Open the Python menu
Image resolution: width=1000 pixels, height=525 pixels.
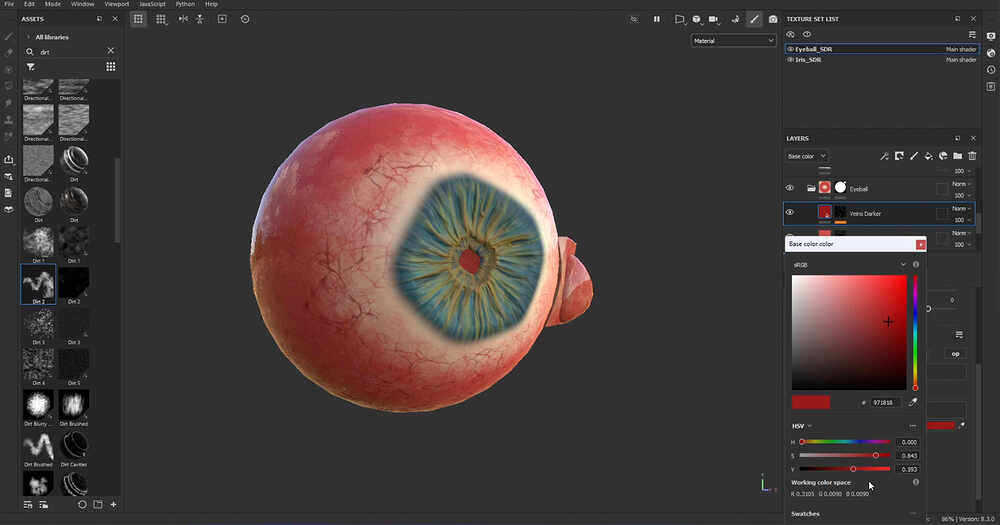[x=185, y=4]
